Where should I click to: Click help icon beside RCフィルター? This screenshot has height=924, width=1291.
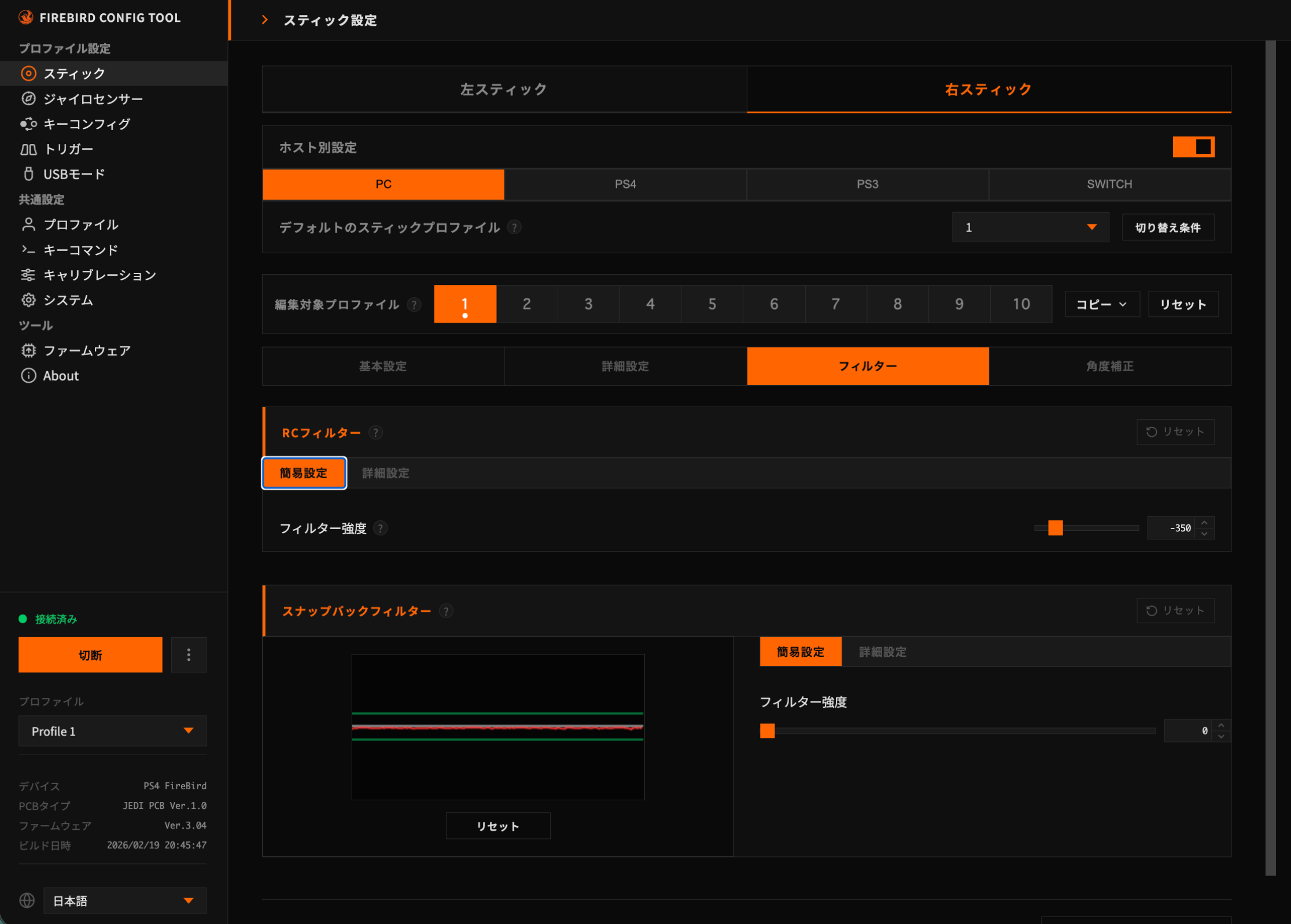[376, 433]
